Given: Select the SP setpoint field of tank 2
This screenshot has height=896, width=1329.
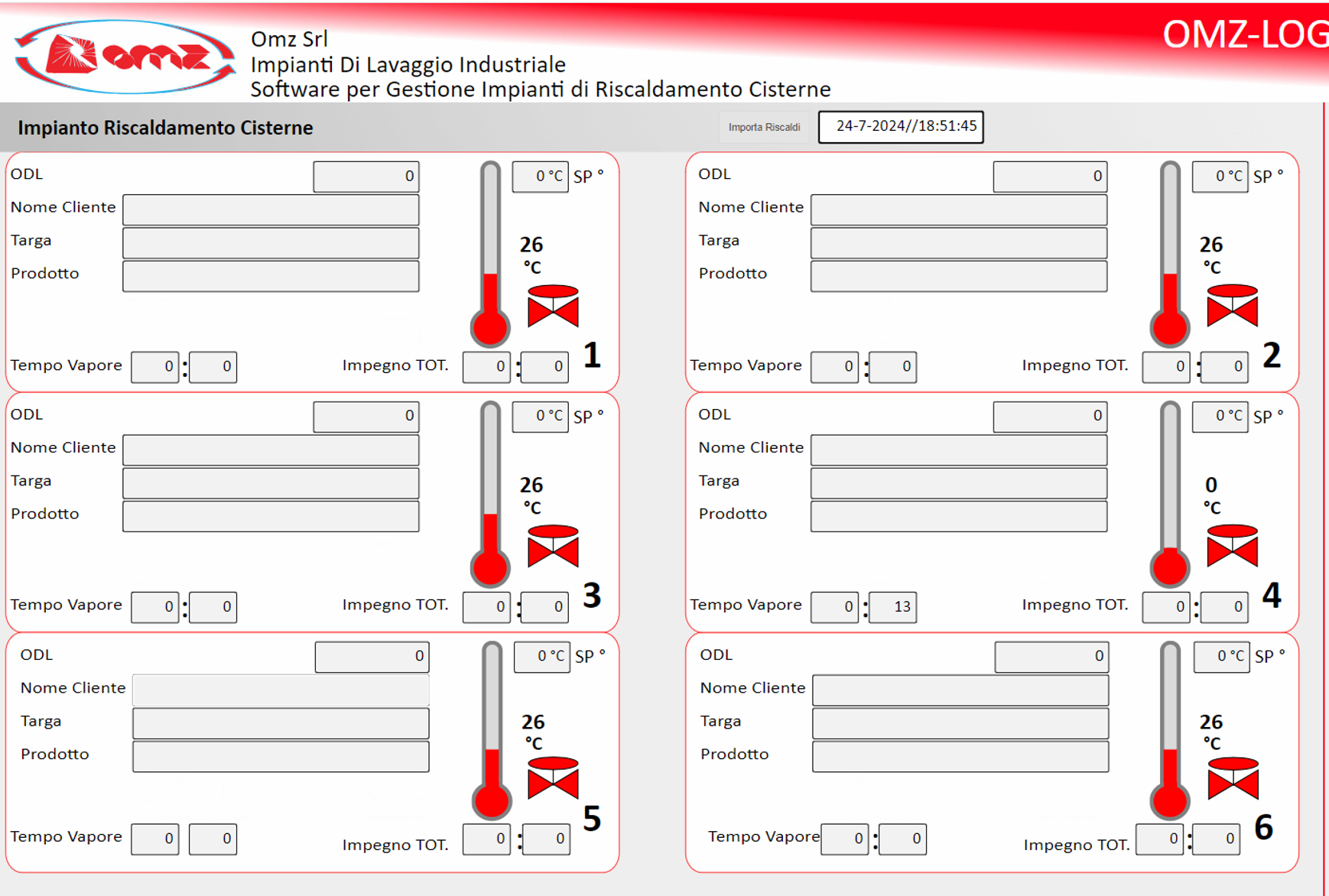Looking at the screenshot, I should 1220,177.
